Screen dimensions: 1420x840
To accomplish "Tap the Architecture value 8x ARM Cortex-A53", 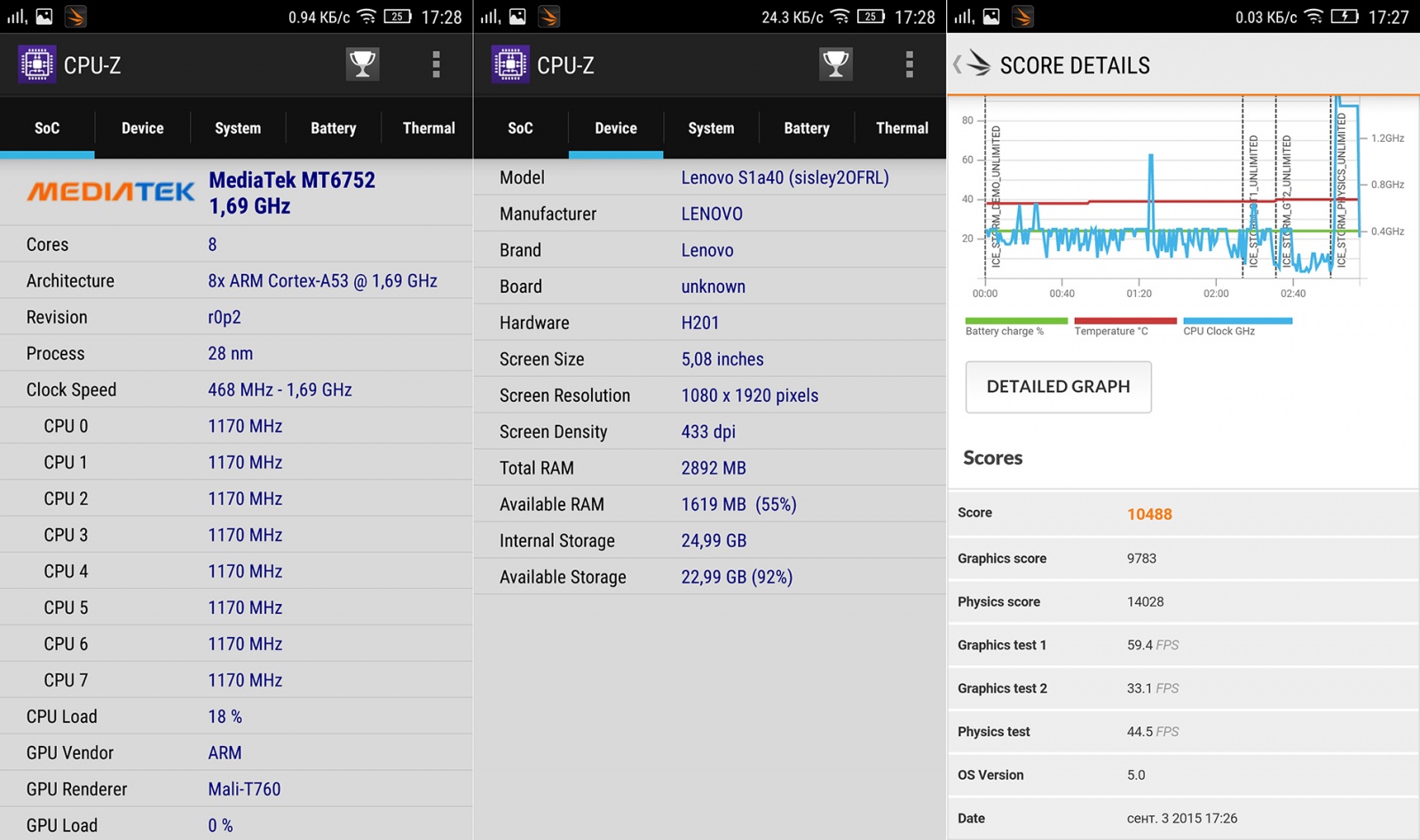I will coord(323,281).
